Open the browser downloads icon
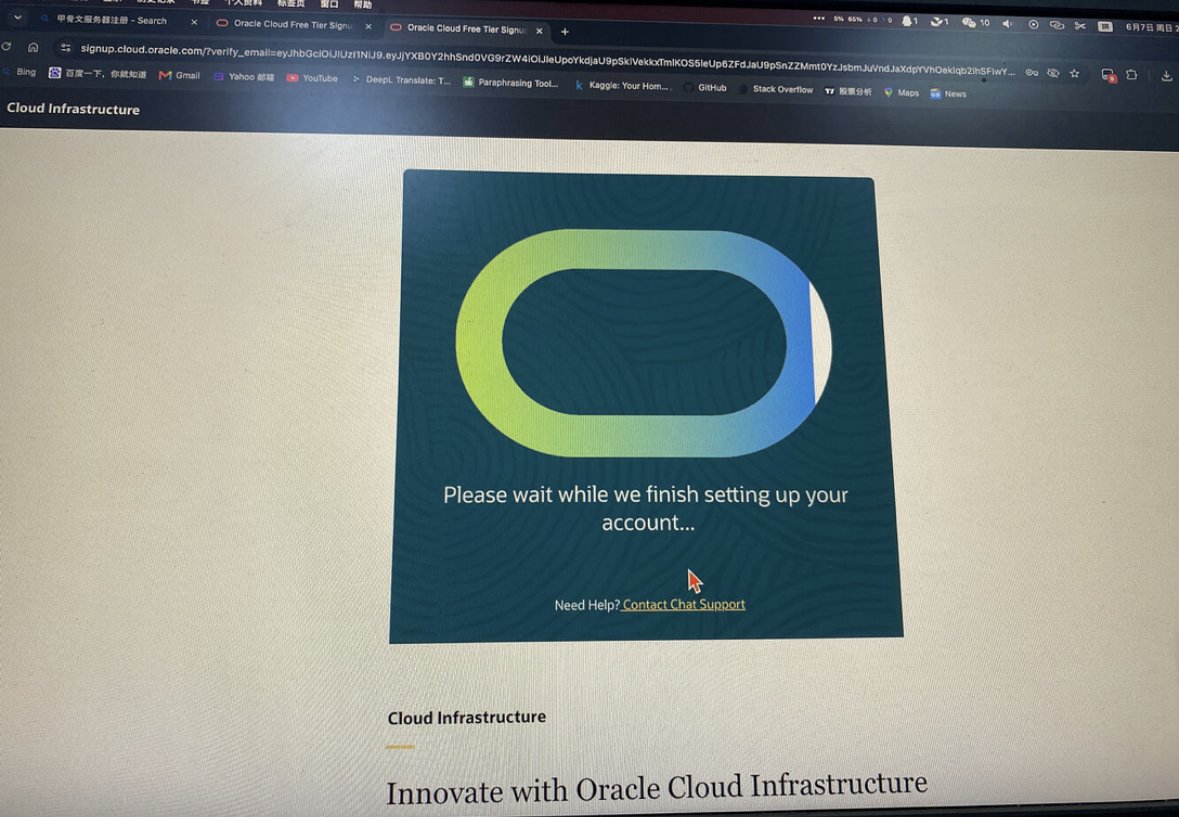Viewport: 1179px width, 817px height. pos(1167,76)
